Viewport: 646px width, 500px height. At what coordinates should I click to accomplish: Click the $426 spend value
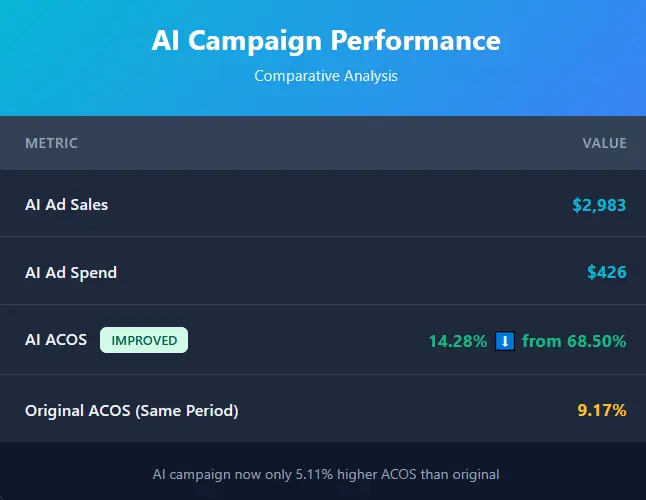(x=607, y=272)
